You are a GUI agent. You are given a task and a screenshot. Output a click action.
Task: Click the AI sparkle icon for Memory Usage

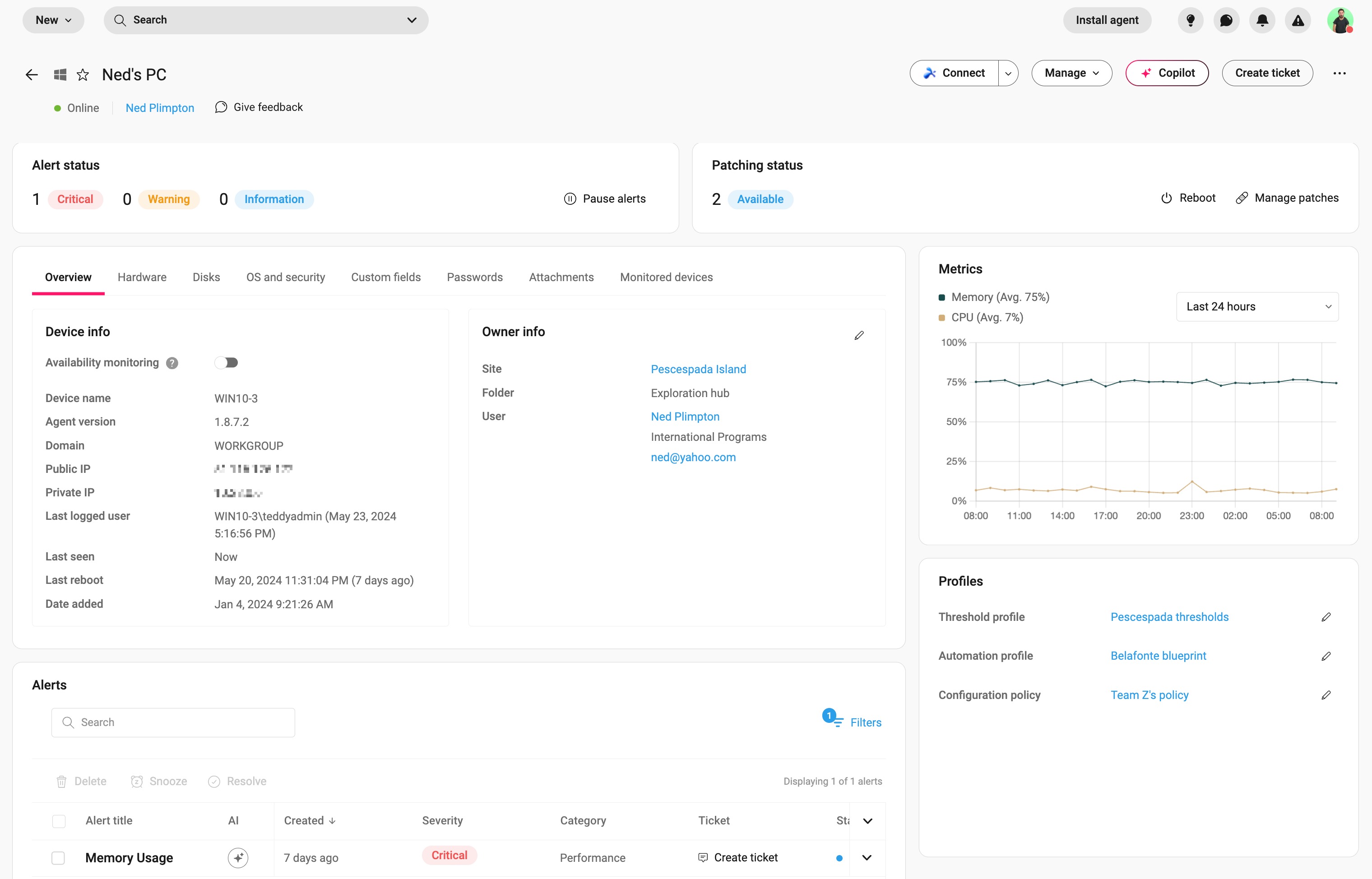(238, 857)
